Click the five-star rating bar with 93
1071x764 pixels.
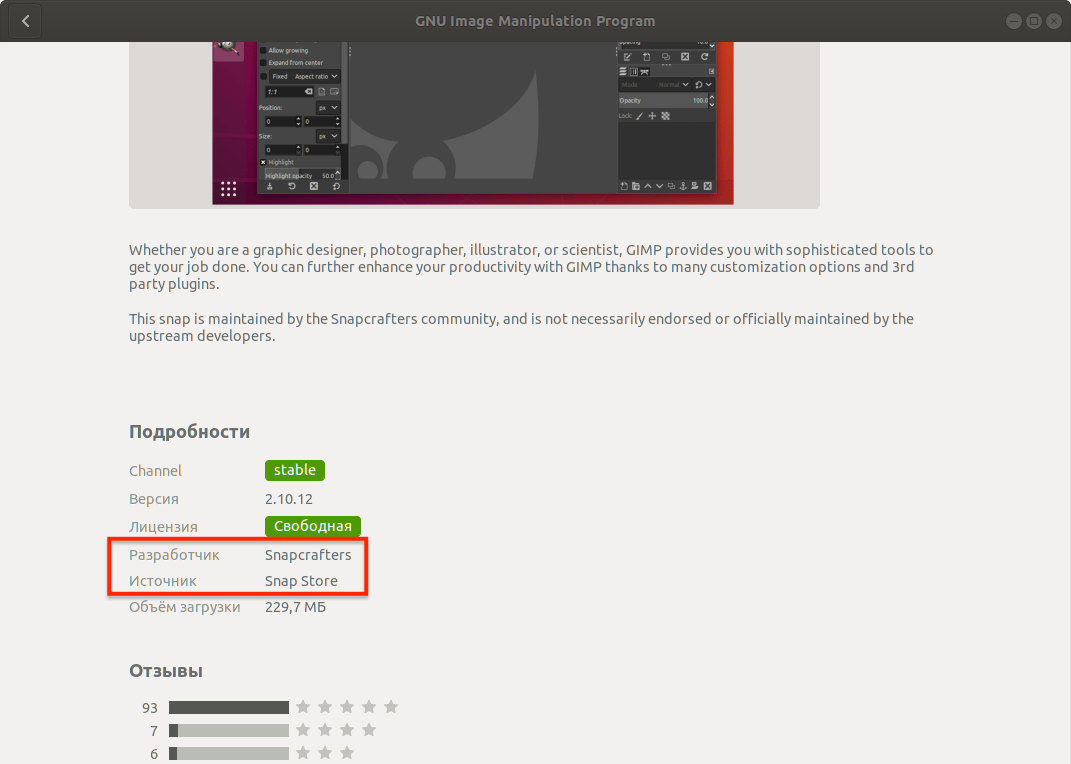tap(229, 707)
